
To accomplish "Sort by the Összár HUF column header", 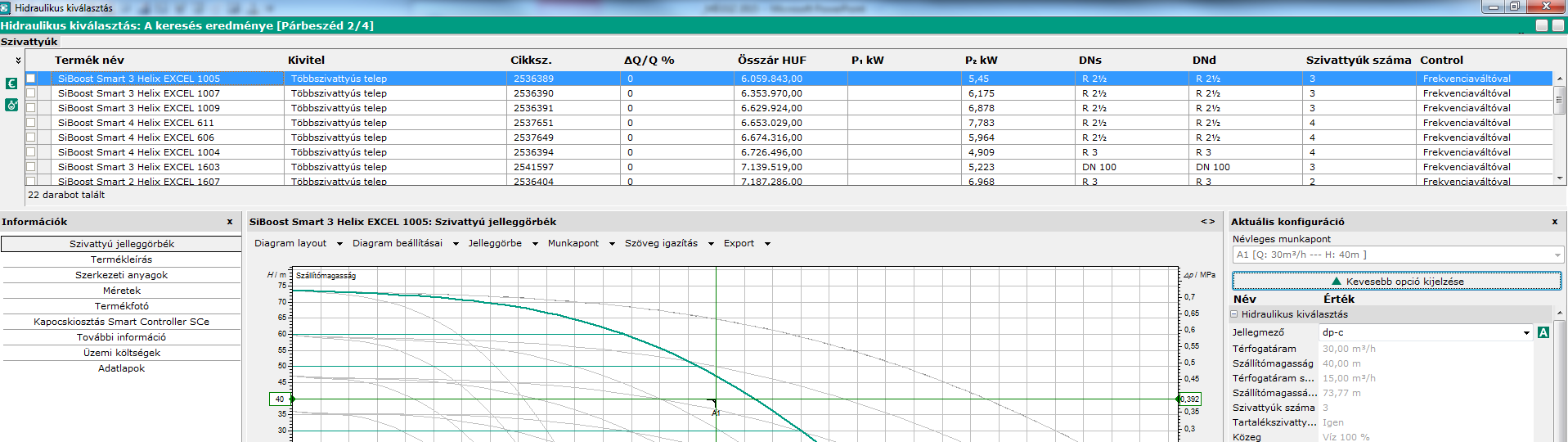I will pyautogui.click(x=771, y=60).
